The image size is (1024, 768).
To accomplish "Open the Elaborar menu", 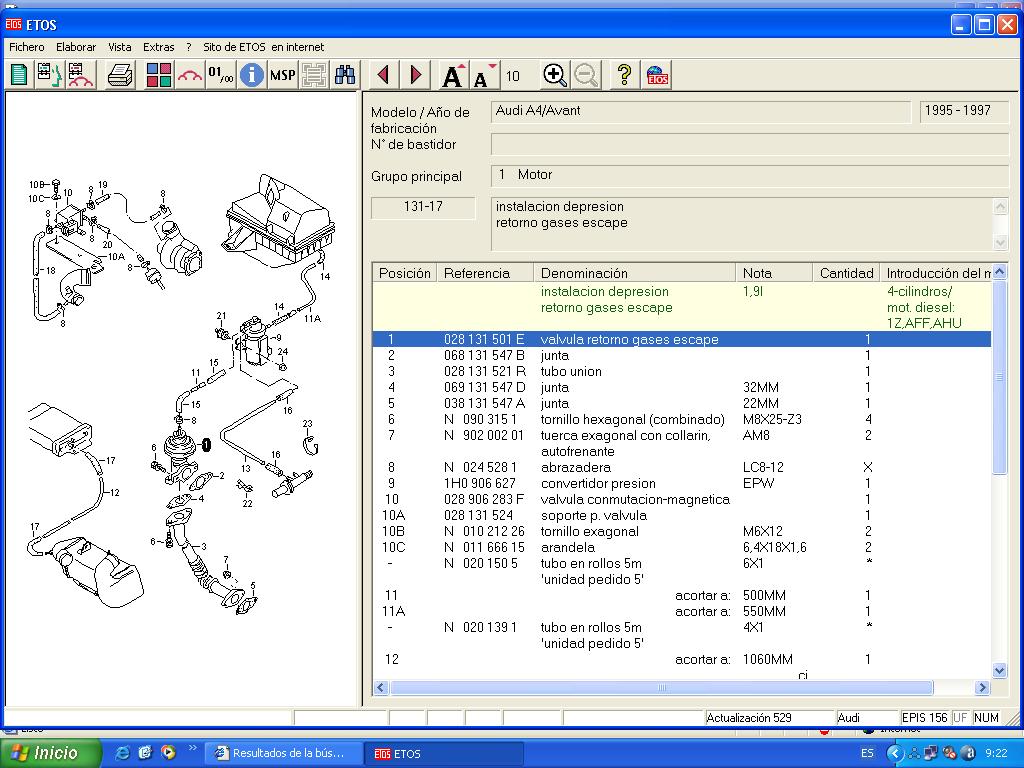I will tap(76, 47).
